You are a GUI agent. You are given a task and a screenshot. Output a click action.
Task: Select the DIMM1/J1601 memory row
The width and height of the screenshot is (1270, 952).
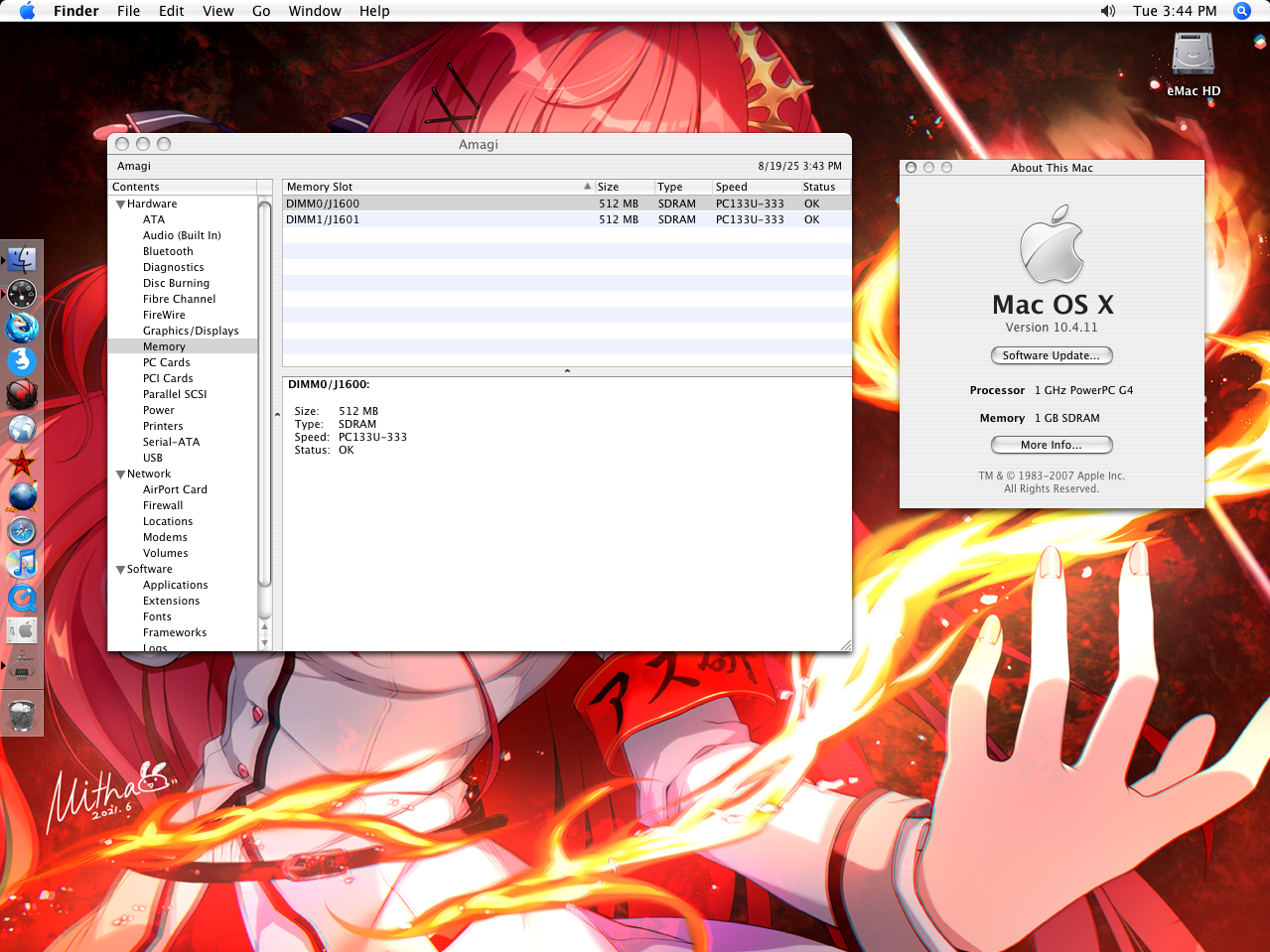tap(567, 219)
